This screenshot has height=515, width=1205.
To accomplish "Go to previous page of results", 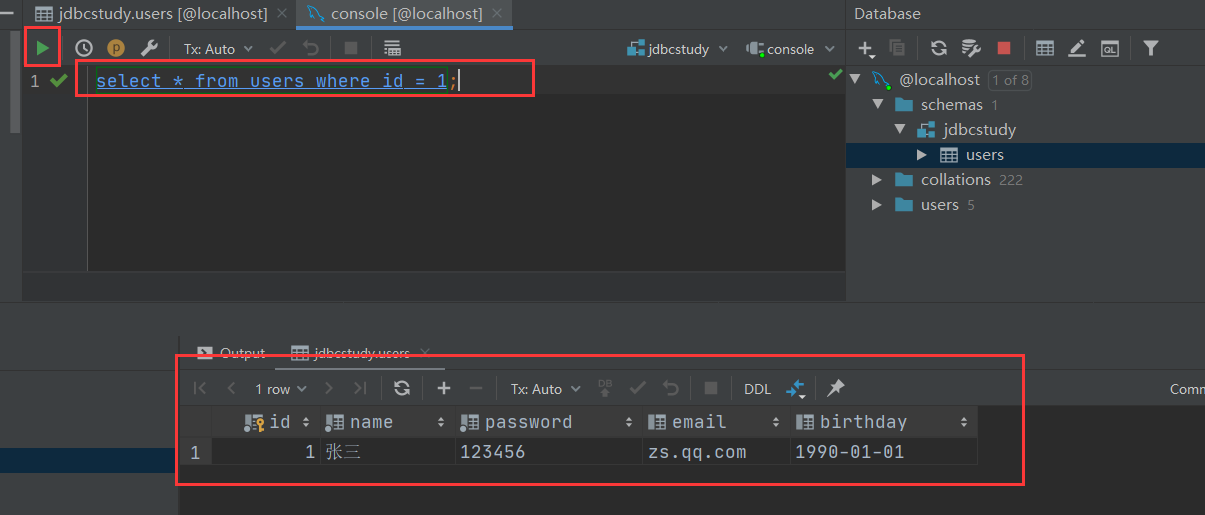I will click(232, 388).
